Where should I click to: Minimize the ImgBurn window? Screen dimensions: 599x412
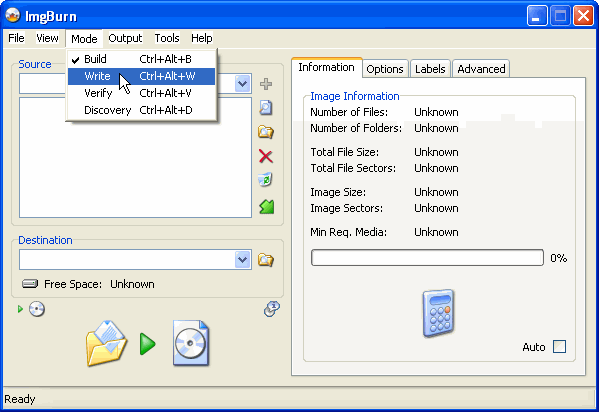[537, 16]
